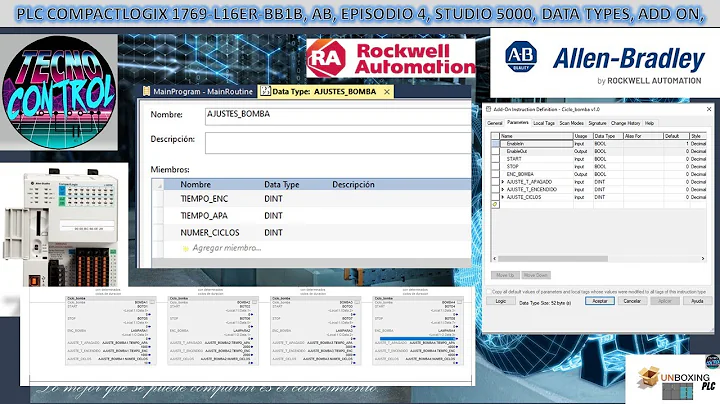Click the CompactLogix PLC hardware picture
720x404 pixels.
click(x=62, y=228)
